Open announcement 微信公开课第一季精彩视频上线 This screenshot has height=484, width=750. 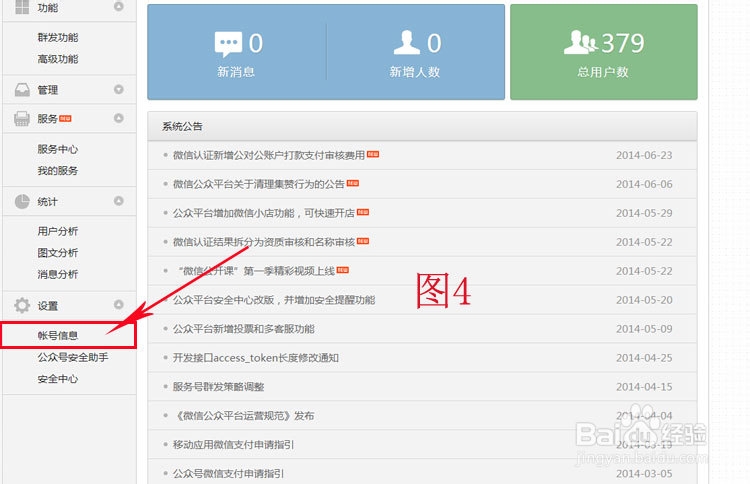pos(256,271)
